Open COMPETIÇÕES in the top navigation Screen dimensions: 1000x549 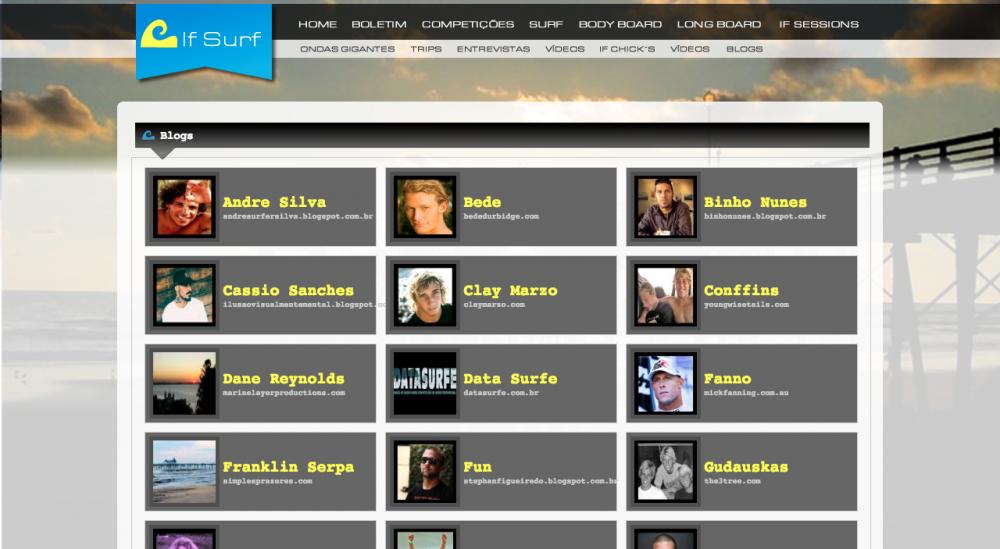tap(467, 24)
